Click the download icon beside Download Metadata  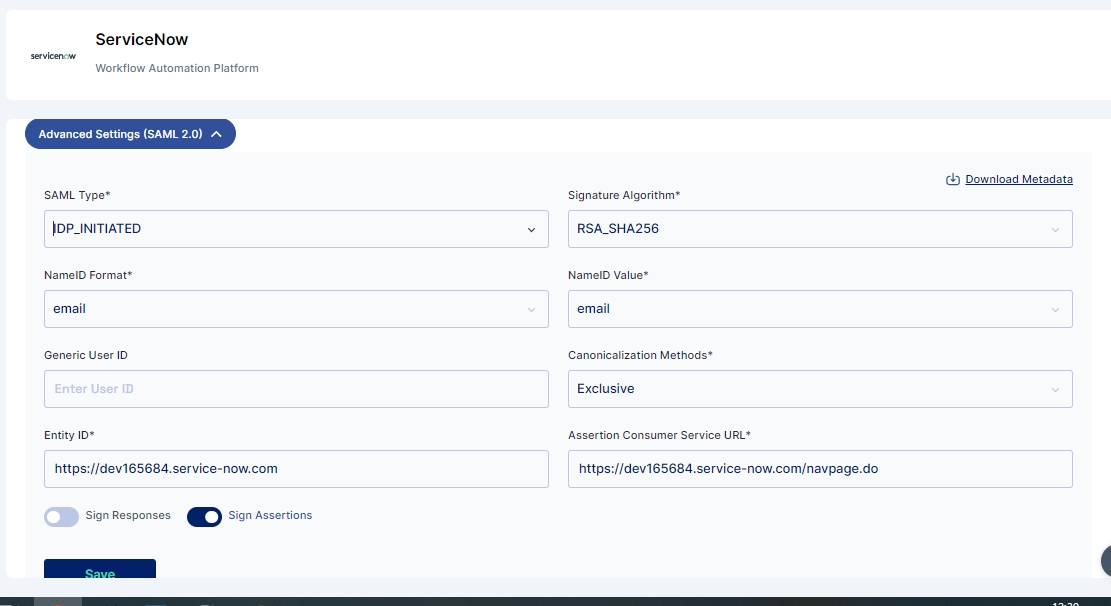click(x=953, y=179)
